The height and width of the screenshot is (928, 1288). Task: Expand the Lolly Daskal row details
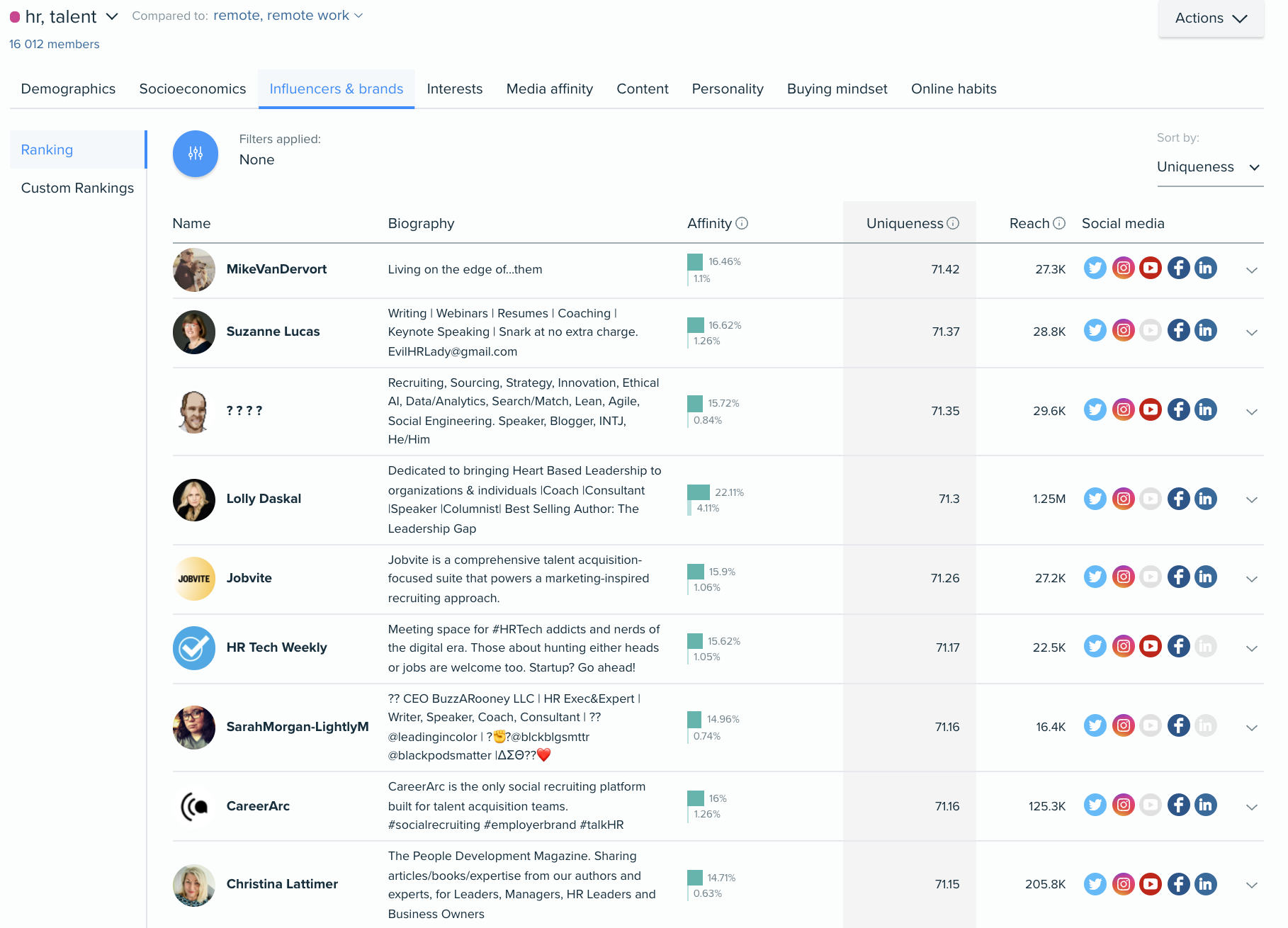pyautogui.click(x=1252, y=499)
